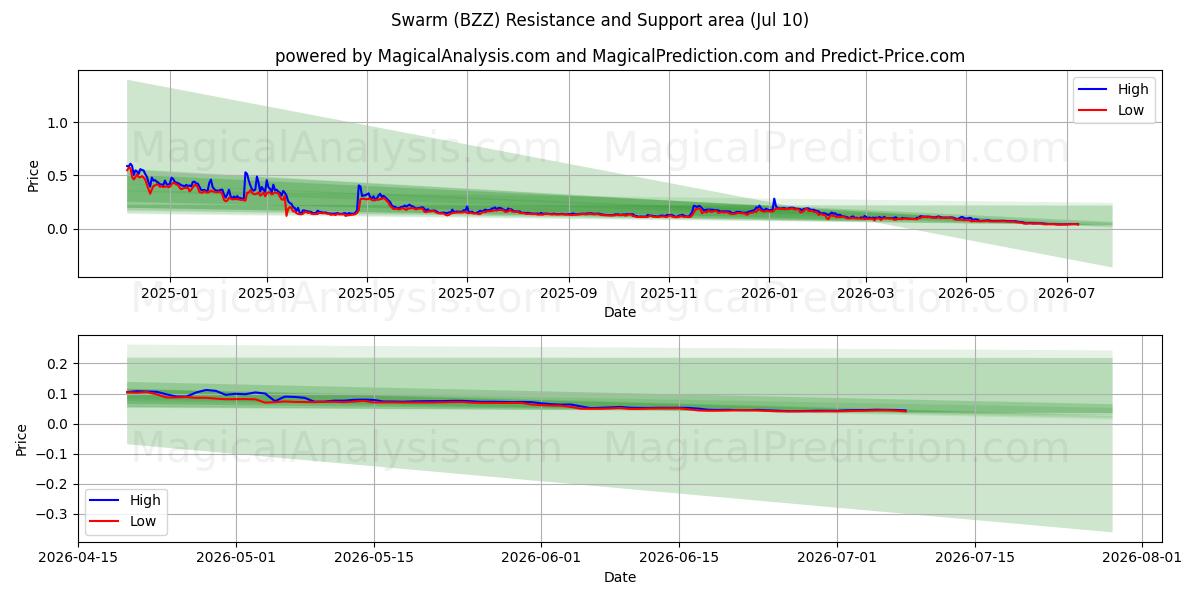Screen dimensions: 1200x600
Task: Click the '2025-09' tick label on the top chart
Action: click(x=569, y=293)
